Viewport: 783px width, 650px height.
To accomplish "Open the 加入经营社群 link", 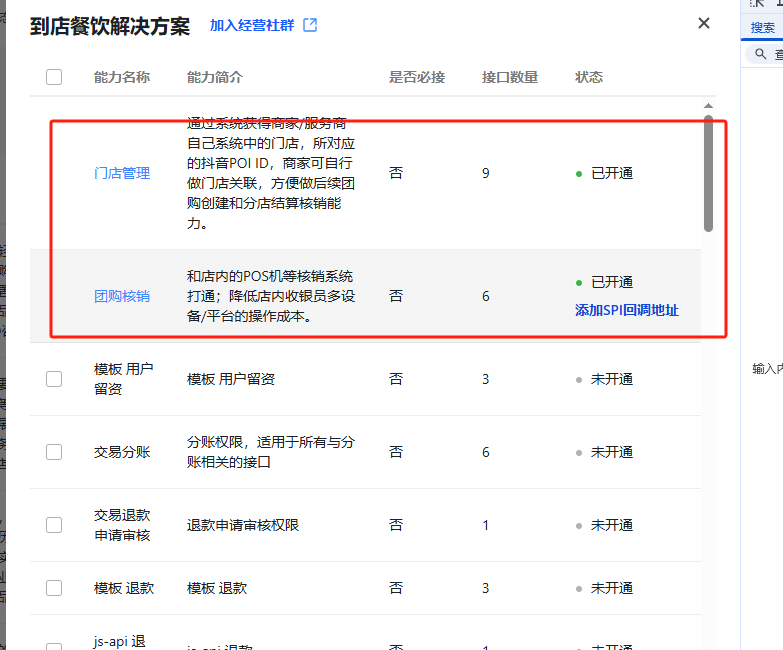I will (x=251, y=25).
